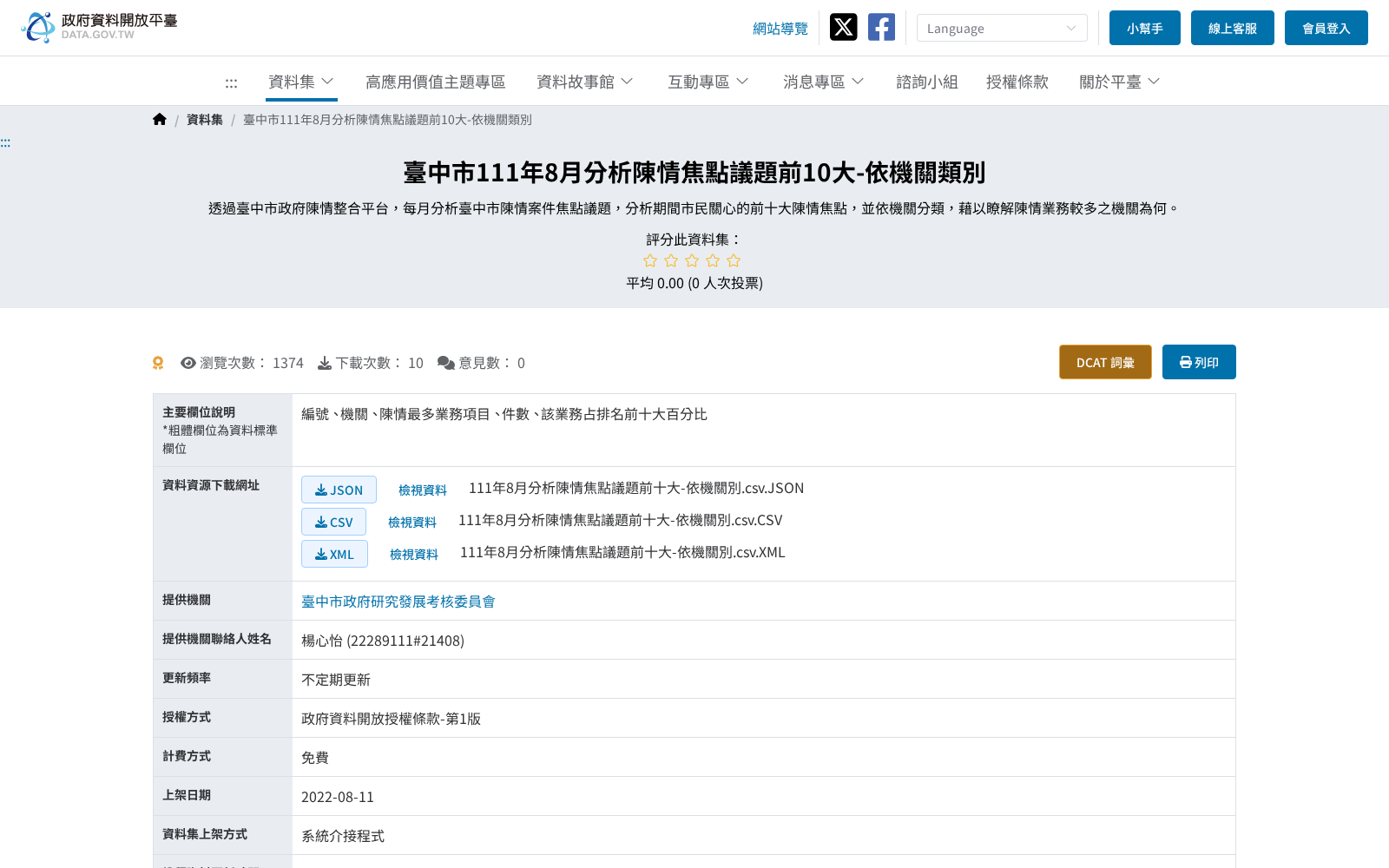The width and height of the screenshot is (1389, 868).
Task: Click the 資料集 breadcrumb link
Action: point(205,120)
